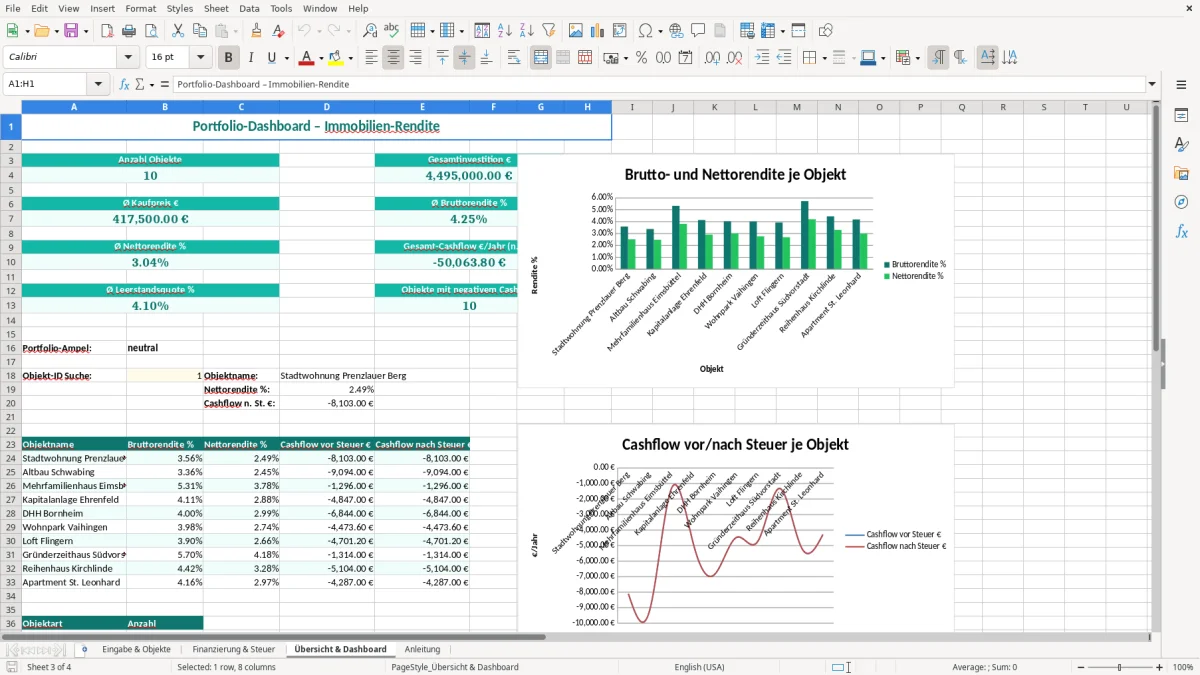Click the zoom out minus button
The height and width of the screenshot is (675, 1200).
tap(1079, 667)
